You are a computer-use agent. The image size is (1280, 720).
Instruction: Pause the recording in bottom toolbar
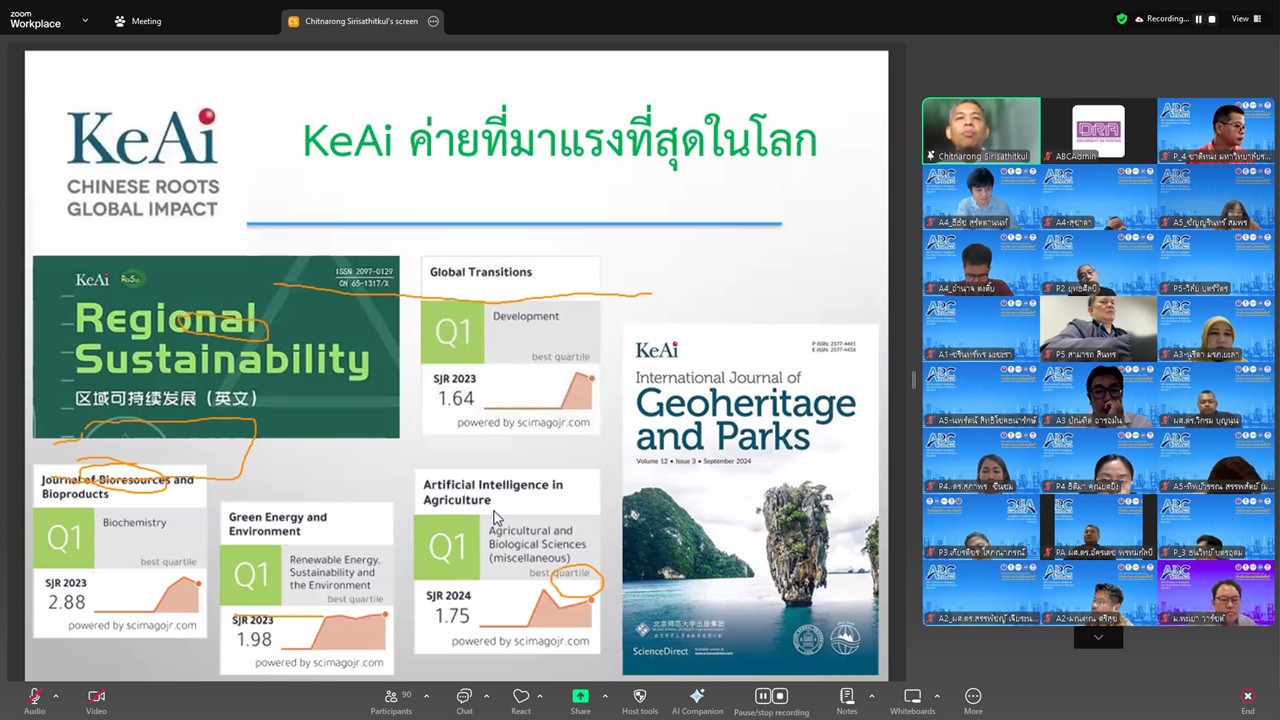click(x=763, y=696)
